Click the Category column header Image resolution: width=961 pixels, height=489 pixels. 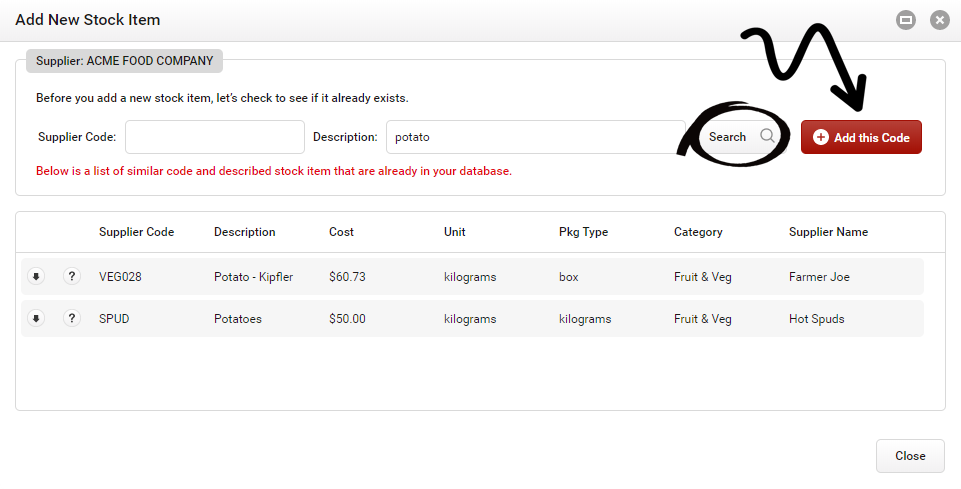698,232
